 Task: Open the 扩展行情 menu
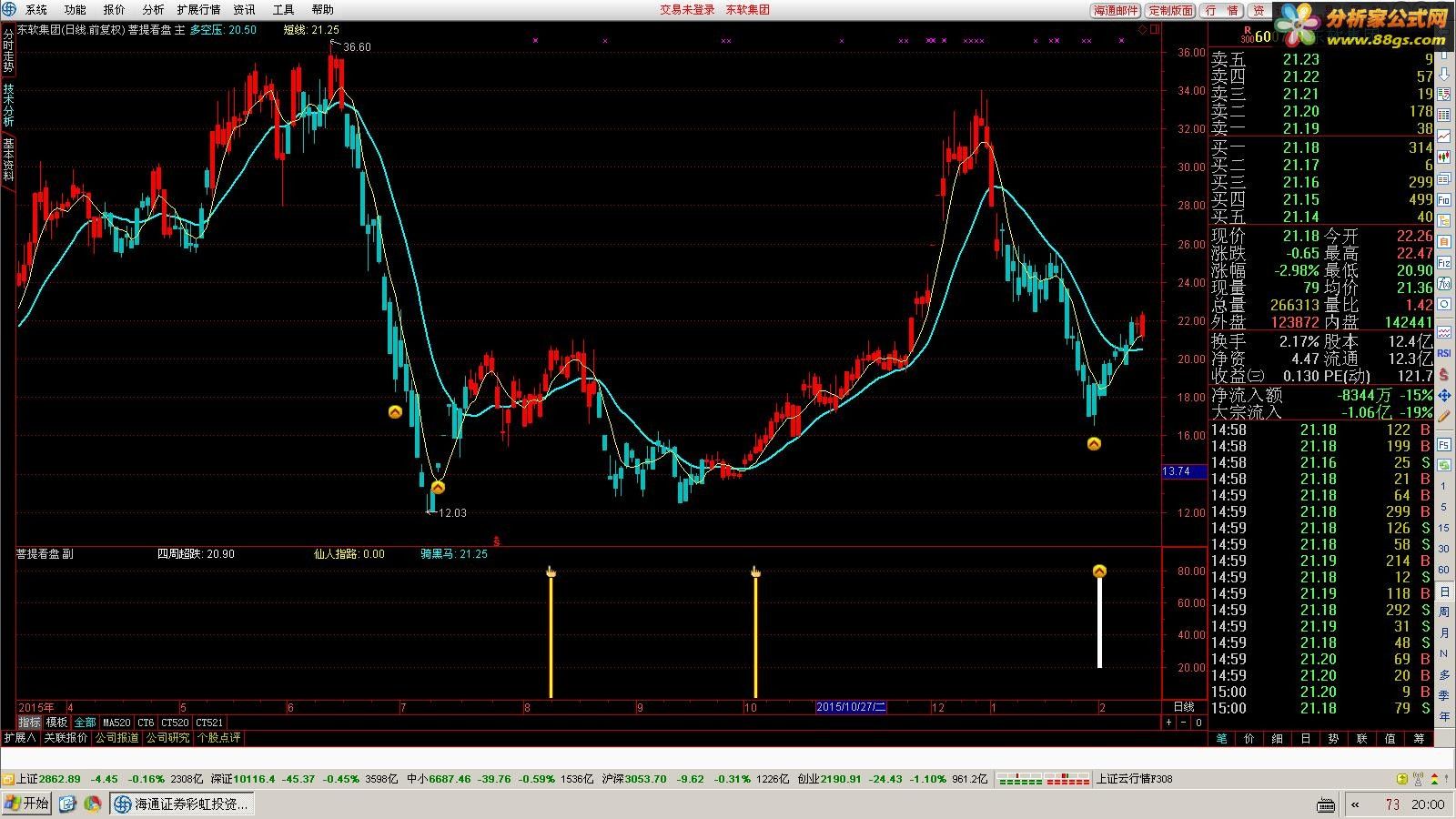pos(198,10)
